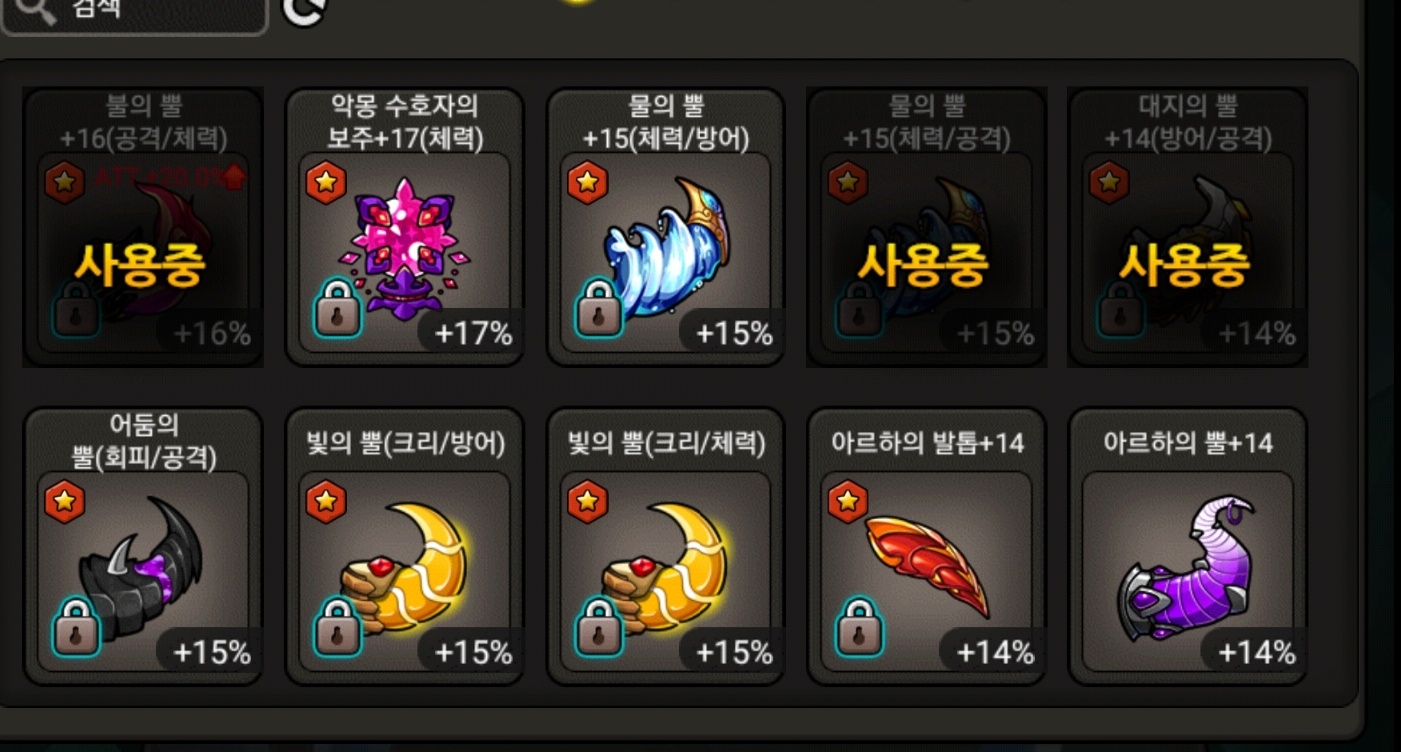Click the search input field

[x=134, y=12]
